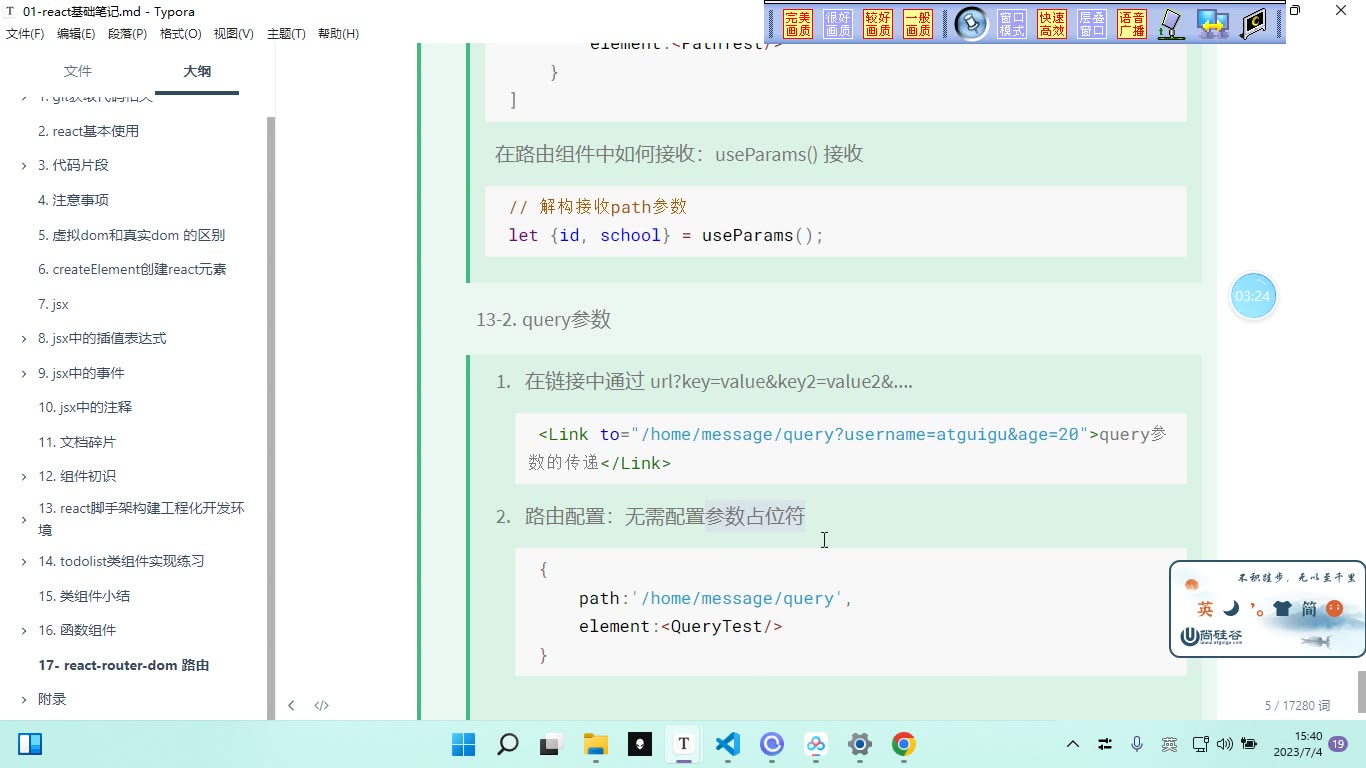Click the Typora taskbar icon
This screenshot has width=1366, height=768.
tap(683, 744)
